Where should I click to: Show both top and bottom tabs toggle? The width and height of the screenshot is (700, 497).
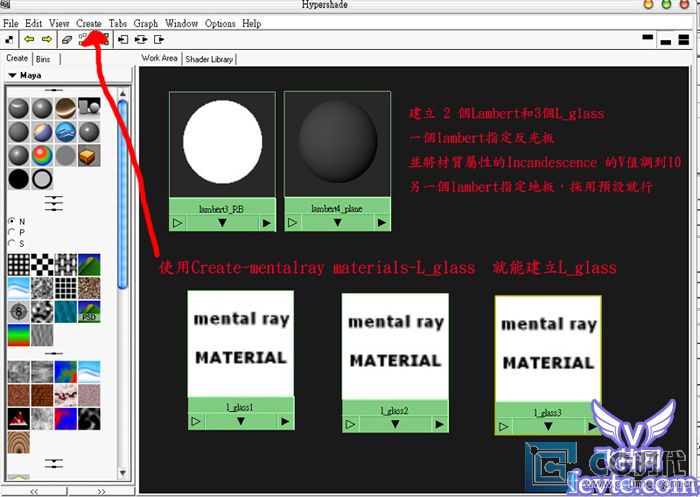tap(683, 40)
